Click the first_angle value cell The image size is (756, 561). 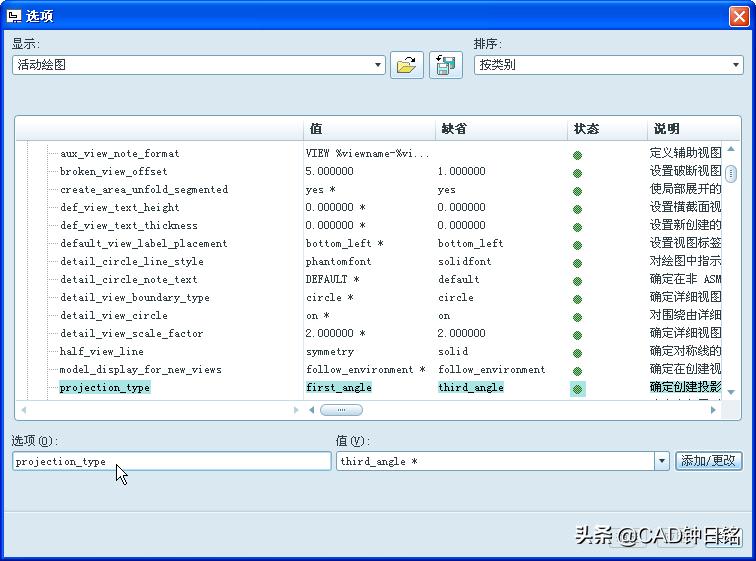339,387
